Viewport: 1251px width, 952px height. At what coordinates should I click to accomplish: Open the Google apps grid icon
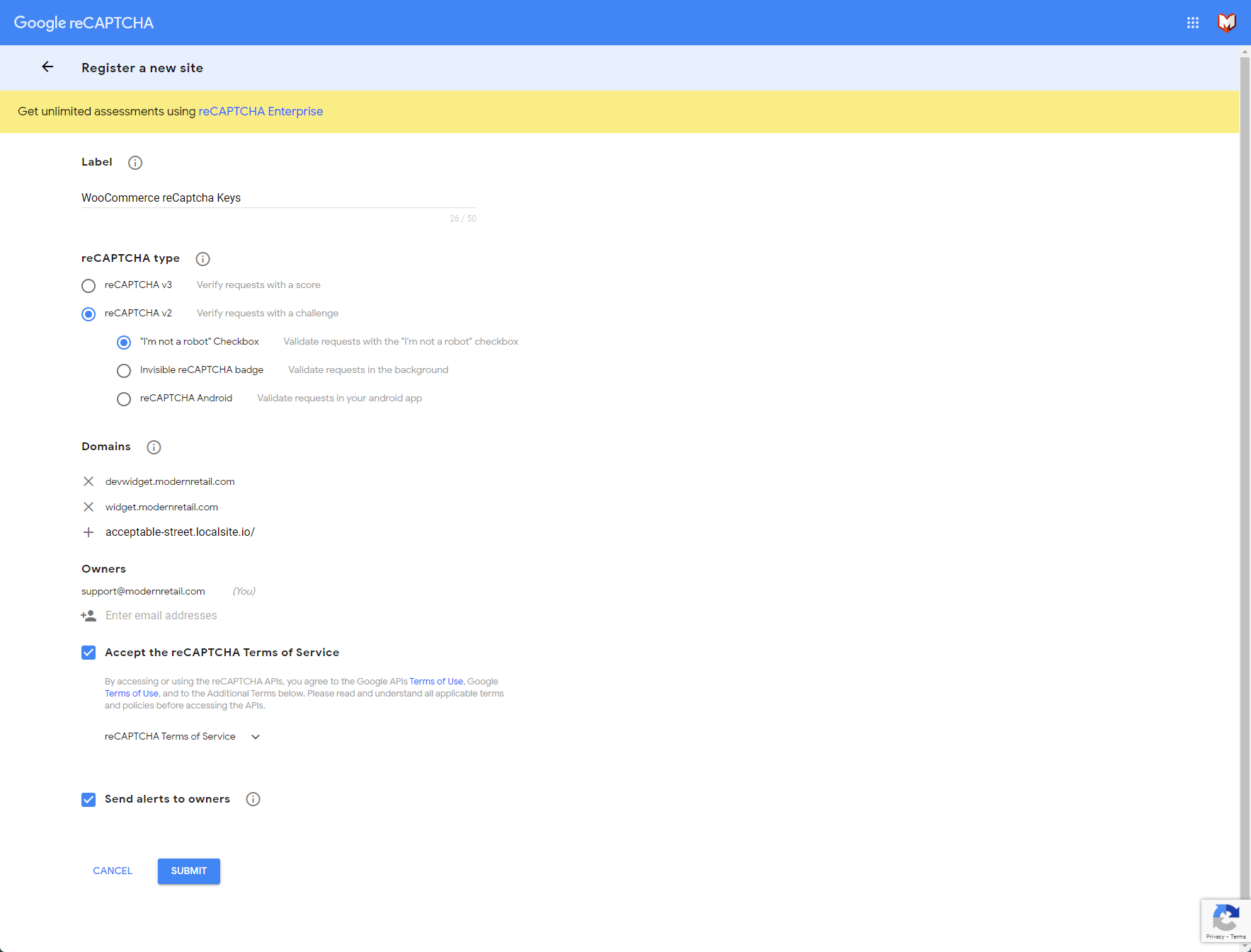pyautogui.click(x=1193, y=23)
